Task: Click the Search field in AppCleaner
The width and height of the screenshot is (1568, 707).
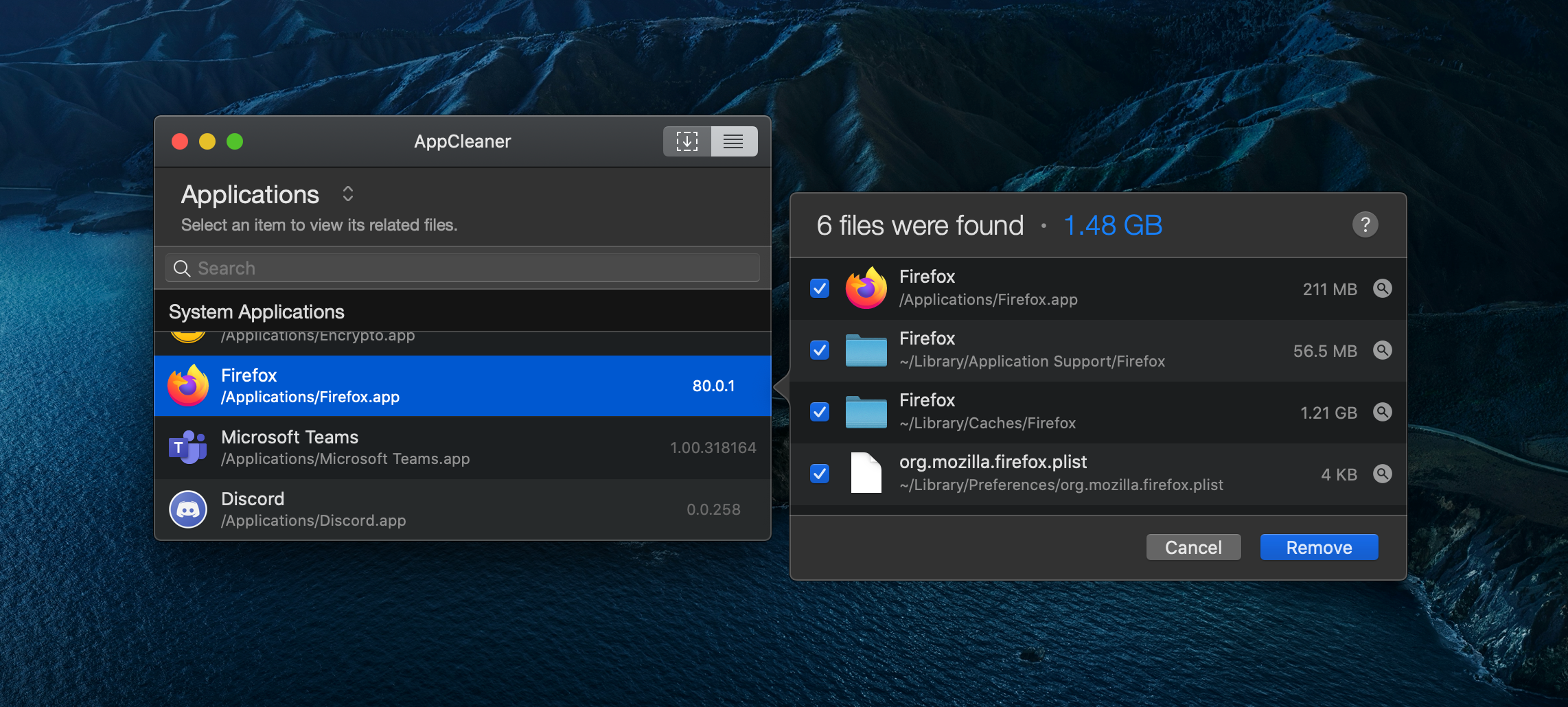Action: (x=463, y=268)
